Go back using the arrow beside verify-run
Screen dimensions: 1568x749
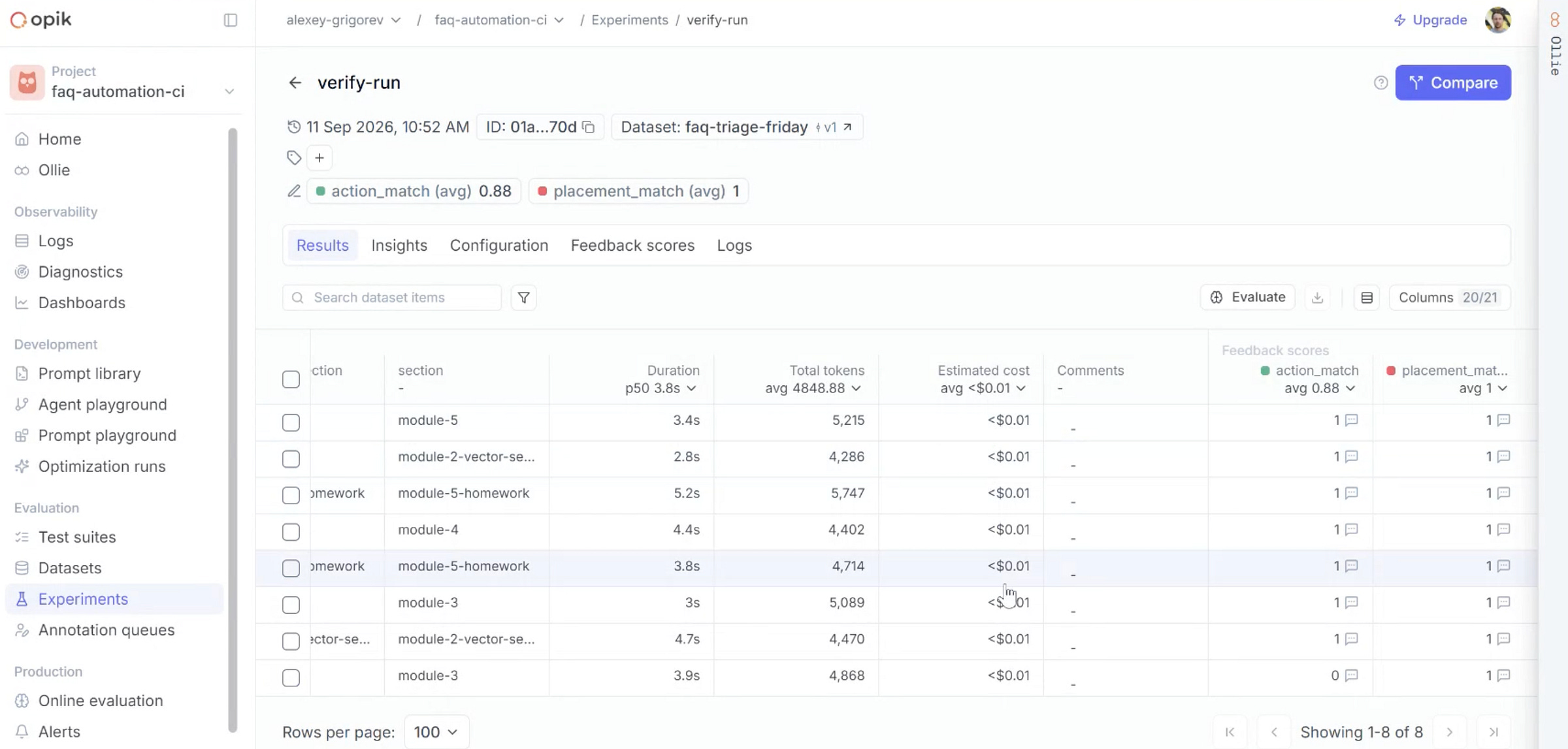coord(295,83)
